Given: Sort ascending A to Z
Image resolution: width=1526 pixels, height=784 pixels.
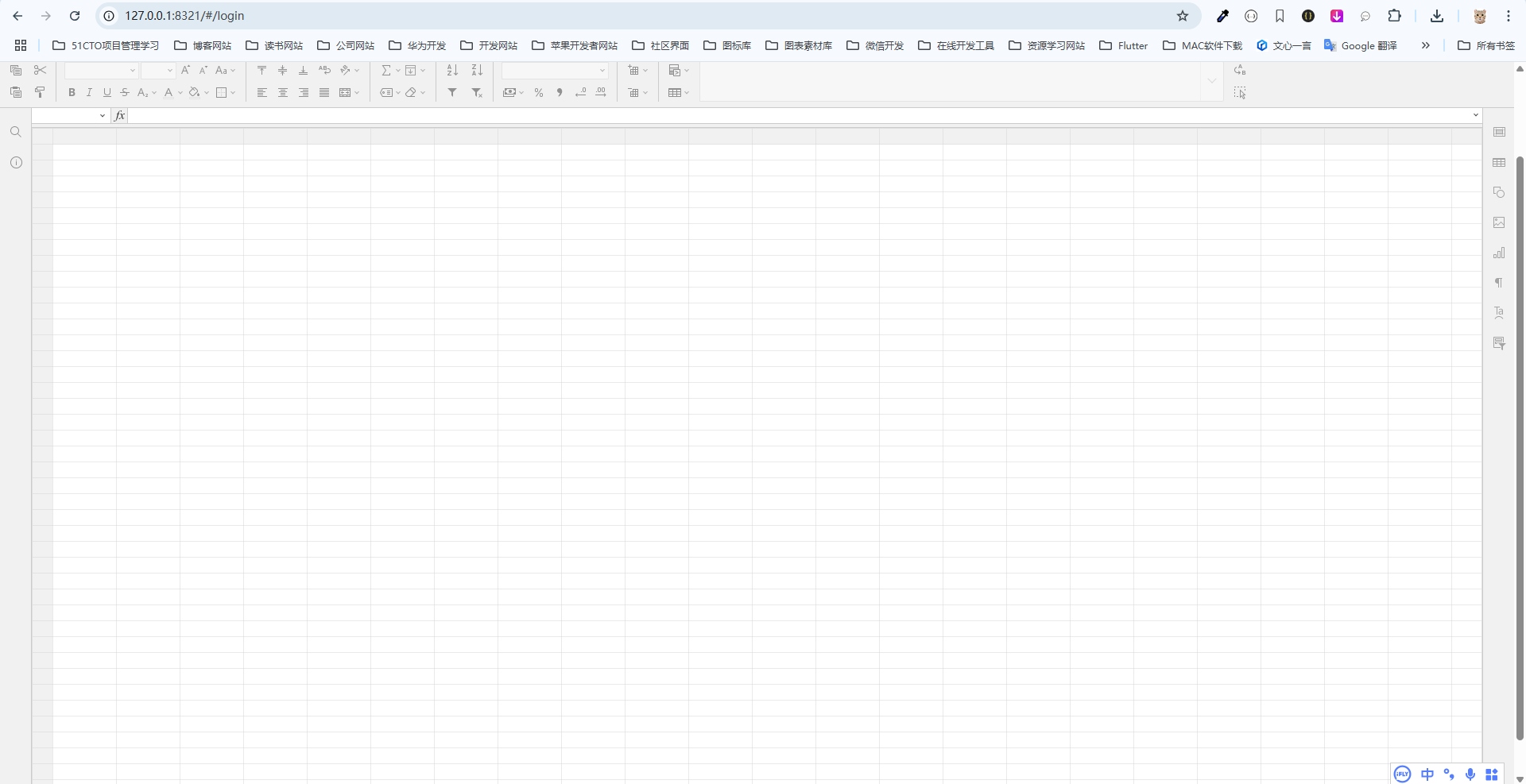Looking at the screenshot, I should pos(452,71).
